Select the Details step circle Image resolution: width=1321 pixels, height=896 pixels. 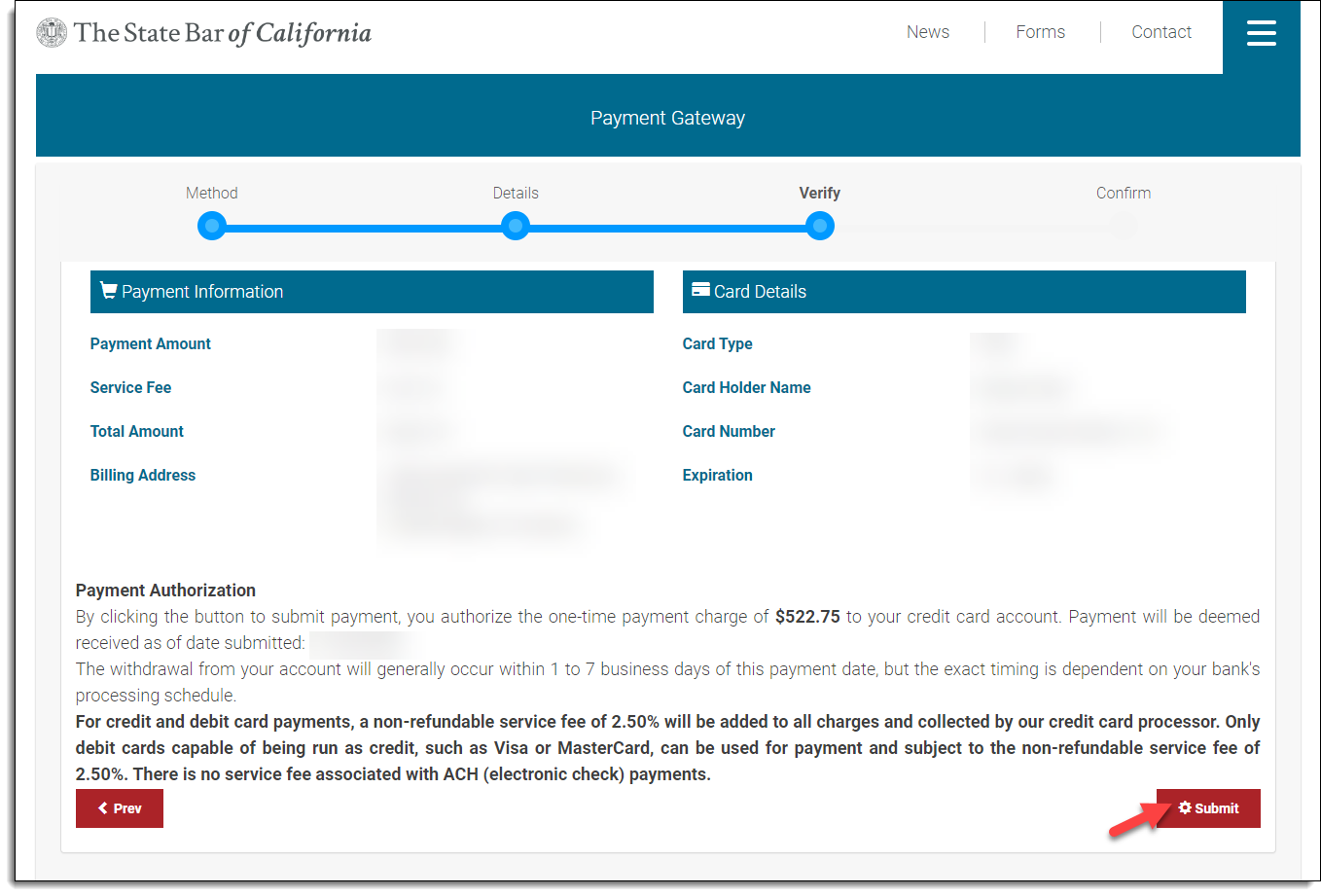pyautogui.click(x=516, y=227)
